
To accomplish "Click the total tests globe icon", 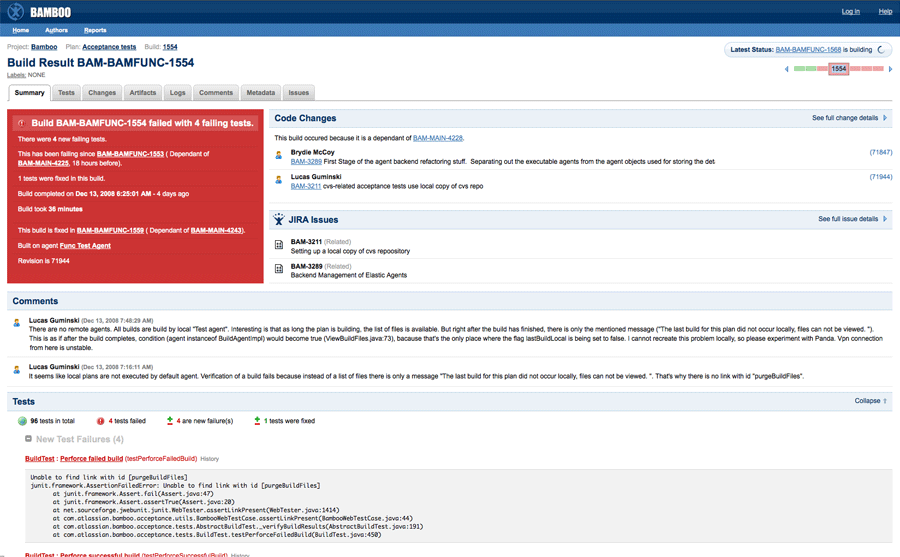I will pyautogui.click(x=22, y=421).
